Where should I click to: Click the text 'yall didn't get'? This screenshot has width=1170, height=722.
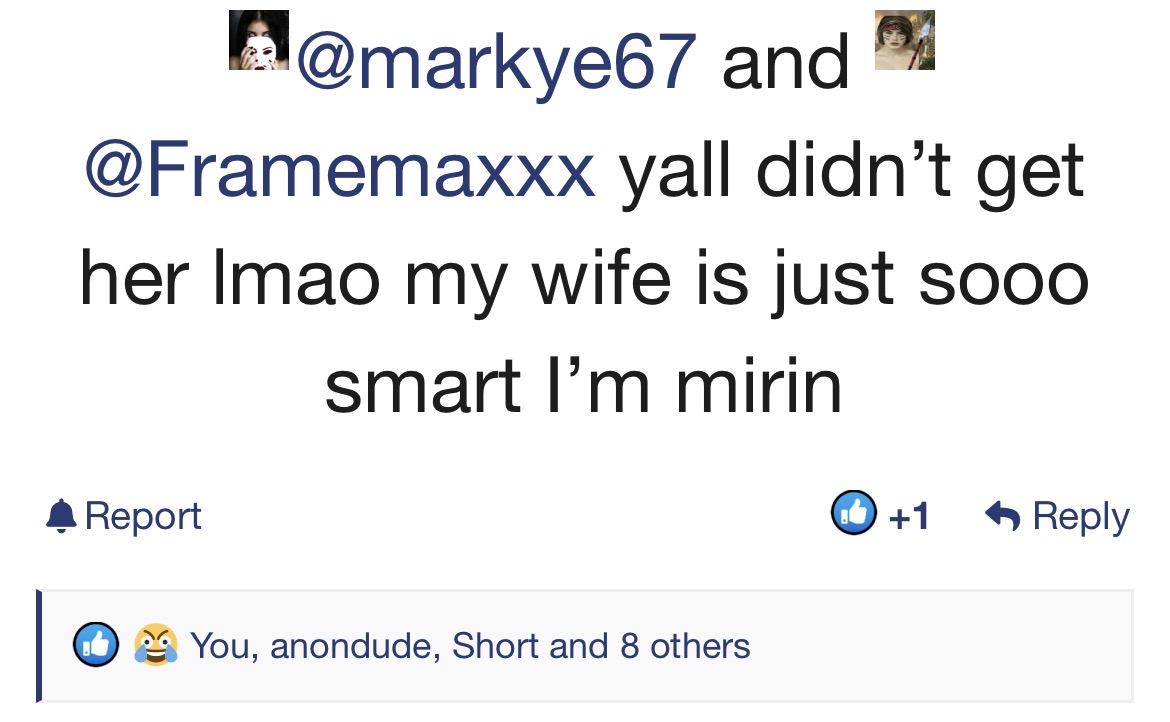(x=851, y=172)
